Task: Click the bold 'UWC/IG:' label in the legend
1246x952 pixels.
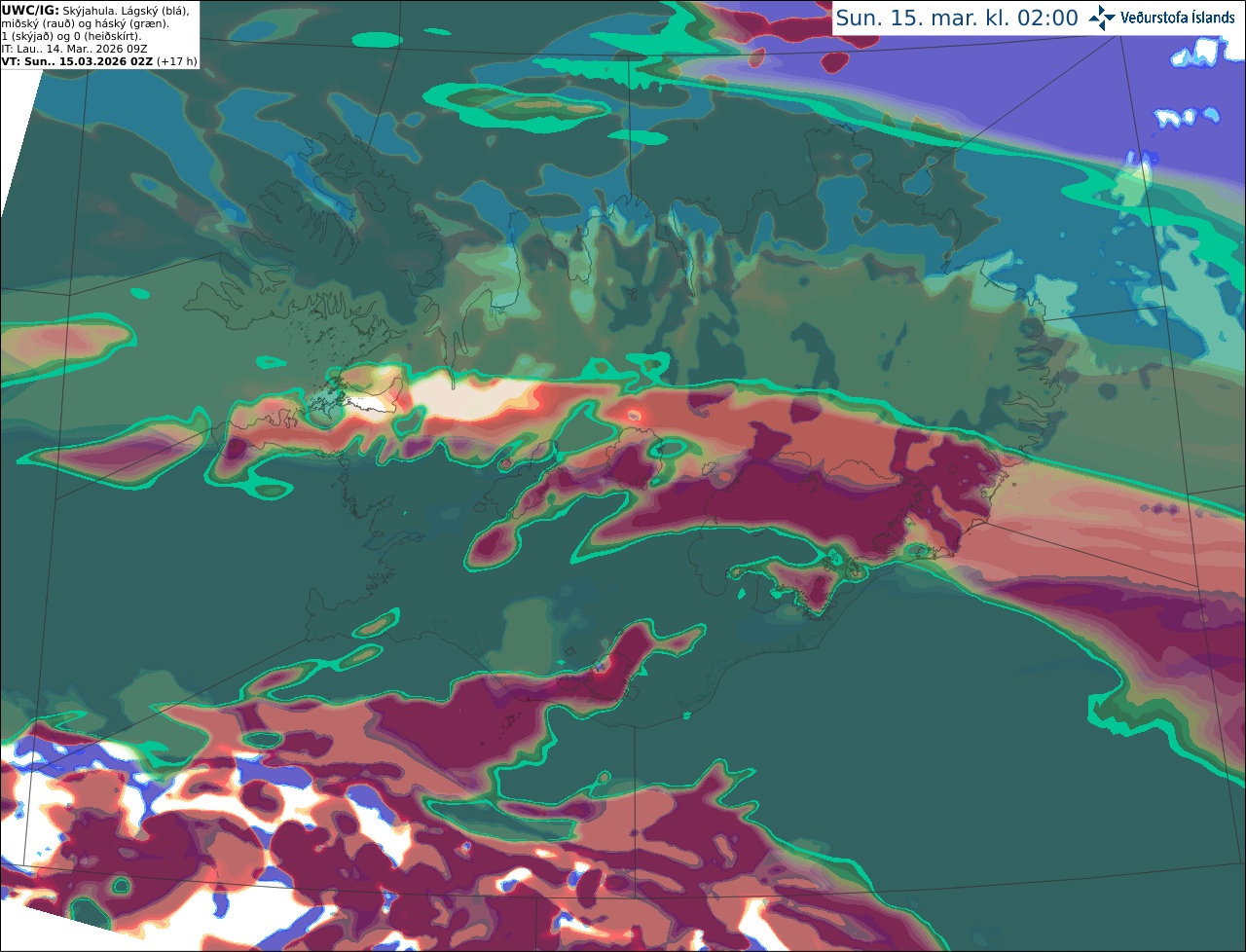Action: coord(30,11)
